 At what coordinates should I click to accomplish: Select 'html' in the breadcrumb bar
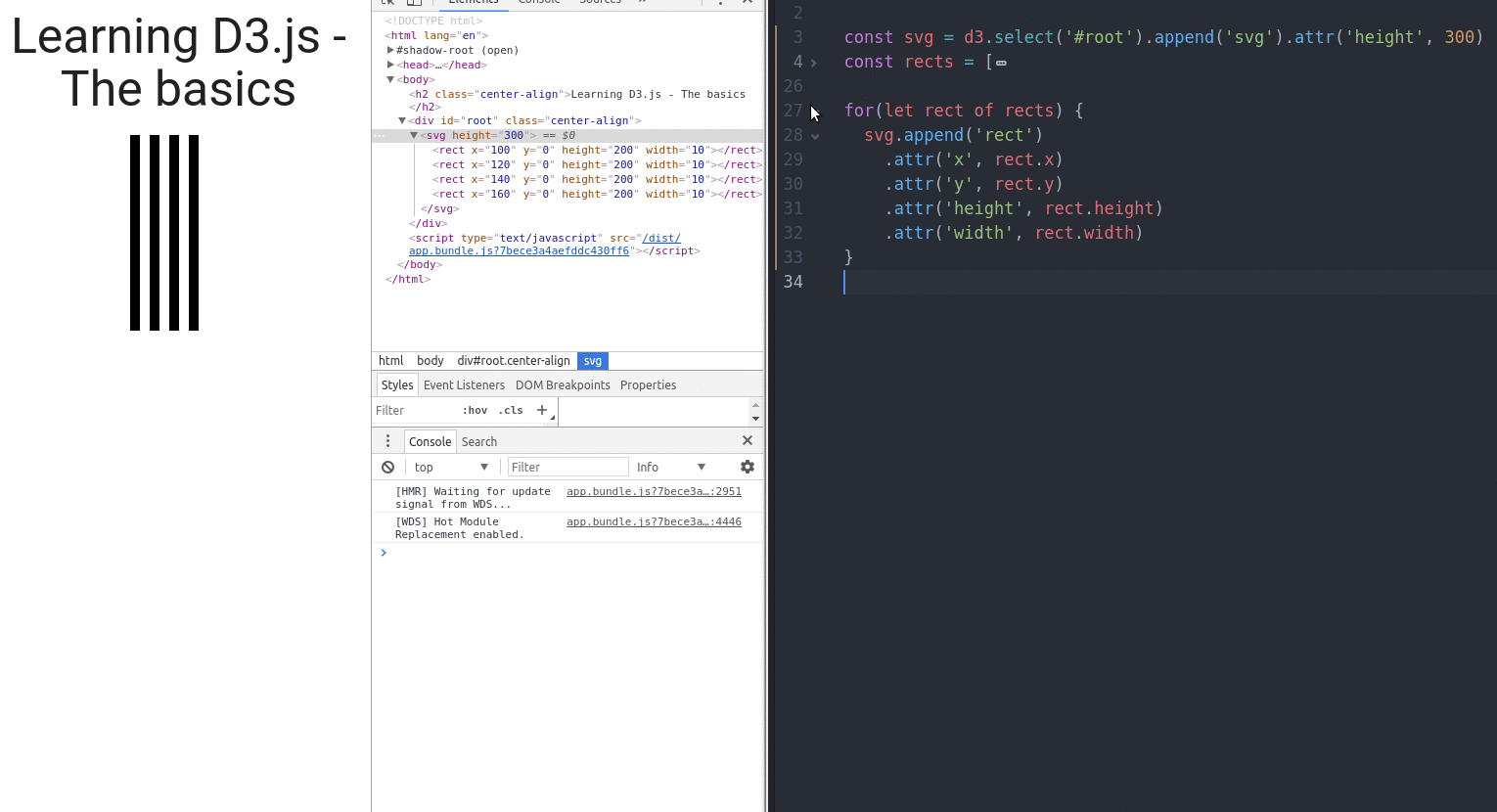(x=390, y=360)
